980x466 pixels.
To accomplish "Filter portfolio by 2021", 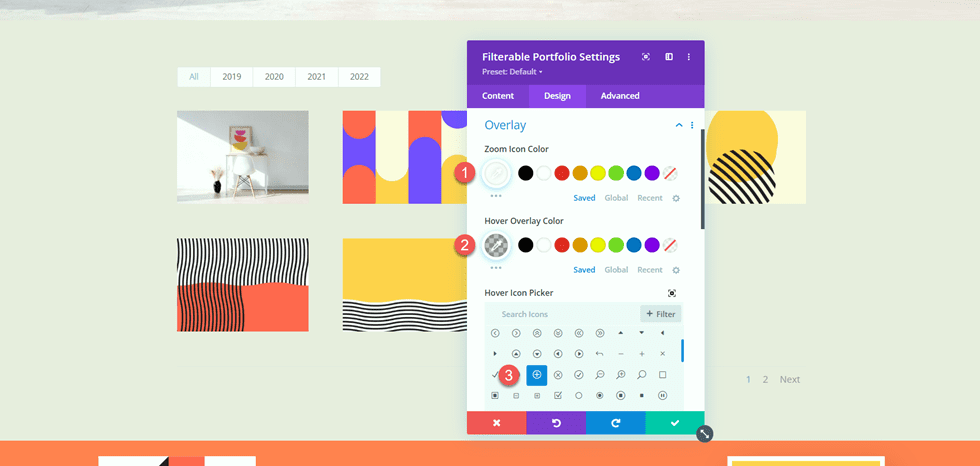I will (x=317, y=77).
